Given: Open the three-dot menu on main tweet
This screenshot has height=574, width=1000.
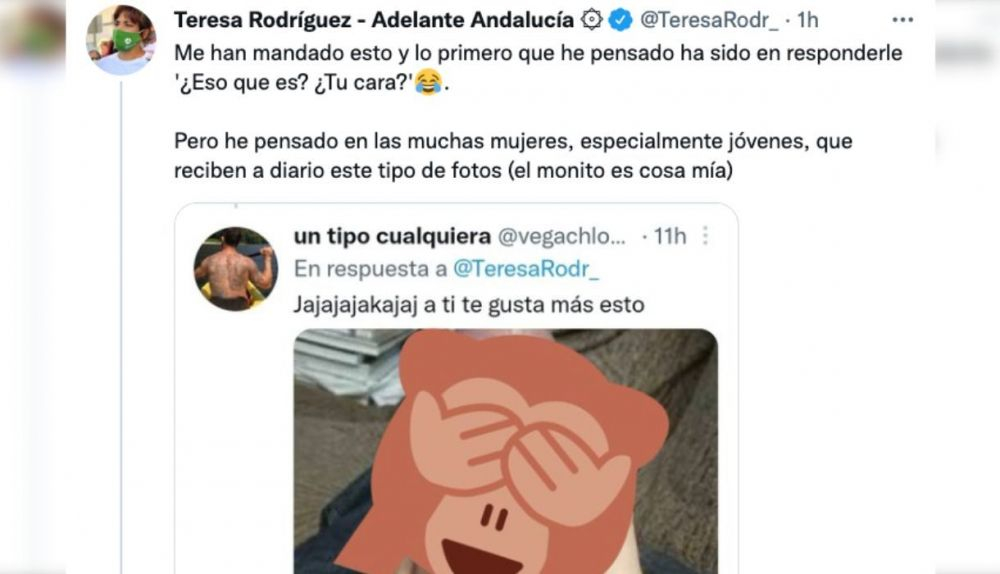Looking at the screenshot, I should 902,20.
